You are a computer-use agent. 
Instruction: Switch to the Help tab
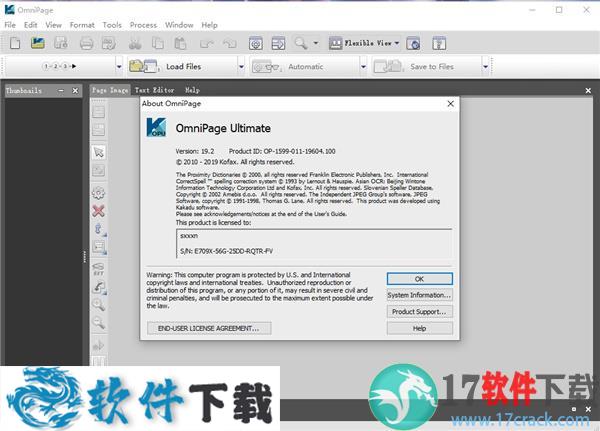tap(192, 90)
